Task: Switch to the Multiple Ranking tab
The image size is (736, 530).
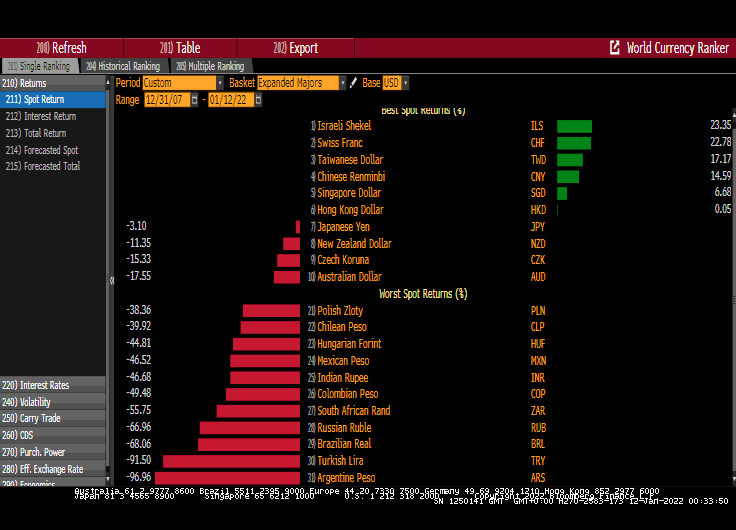Action: point(210,66)
